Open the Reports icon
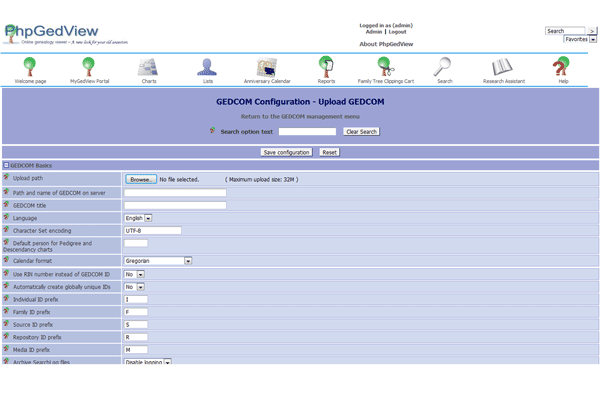The height and width of the screenshot is (400, 600). 326,67
